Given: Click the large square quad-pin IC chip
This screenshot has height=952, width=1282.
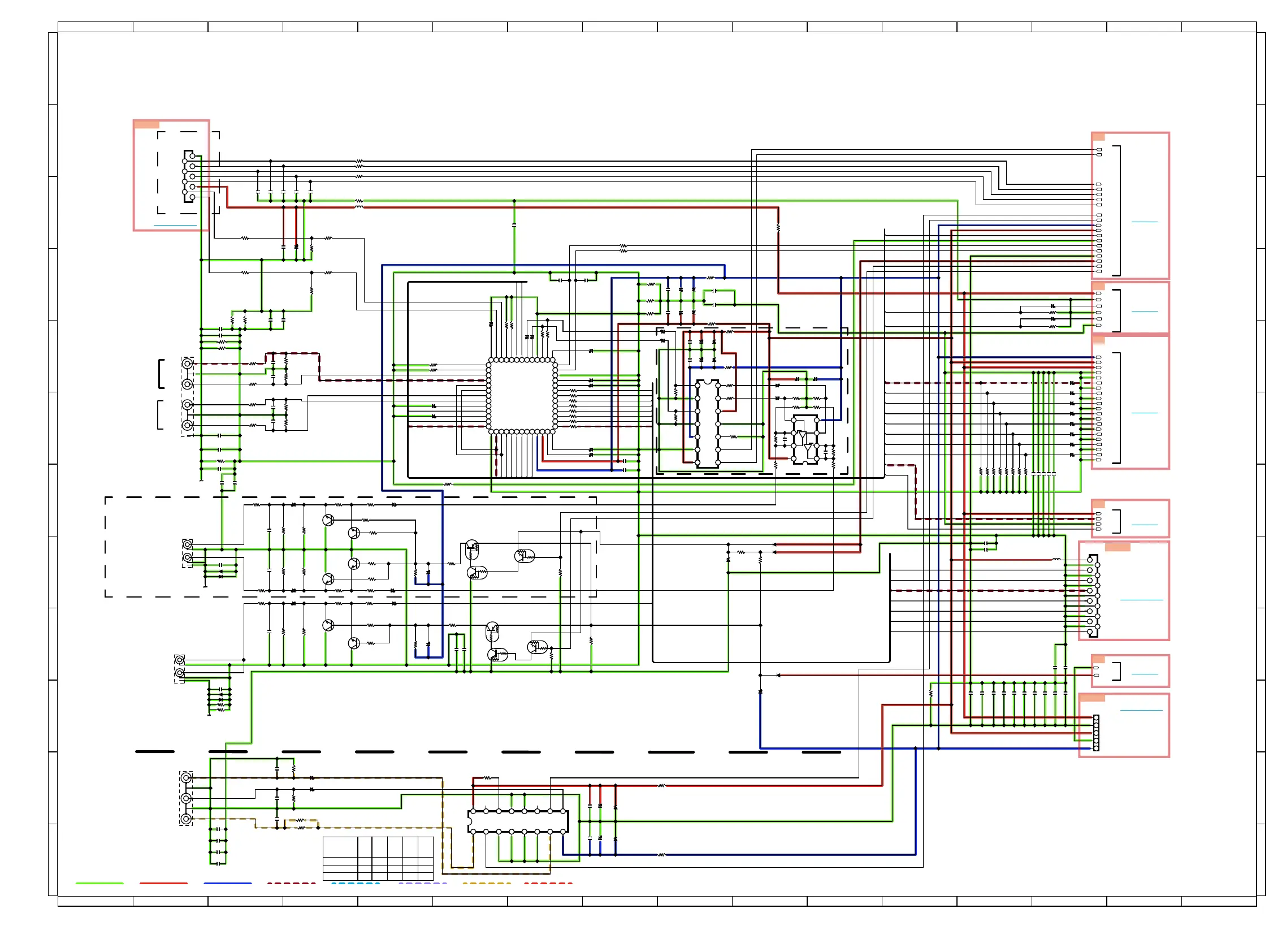Looking at the screenshot, I should point(522,395).
